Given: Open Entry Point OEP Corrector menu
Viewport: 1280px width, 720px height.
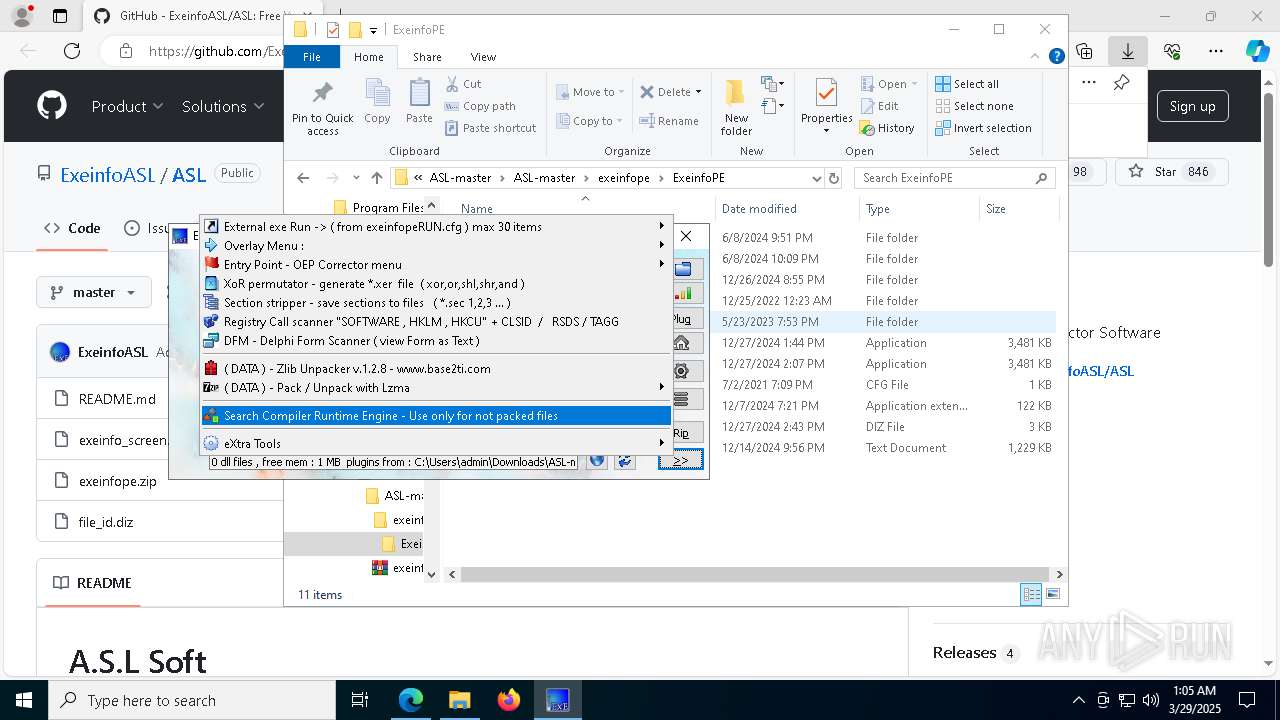Looking at the screenshot, I should click(x=435, y=265).
